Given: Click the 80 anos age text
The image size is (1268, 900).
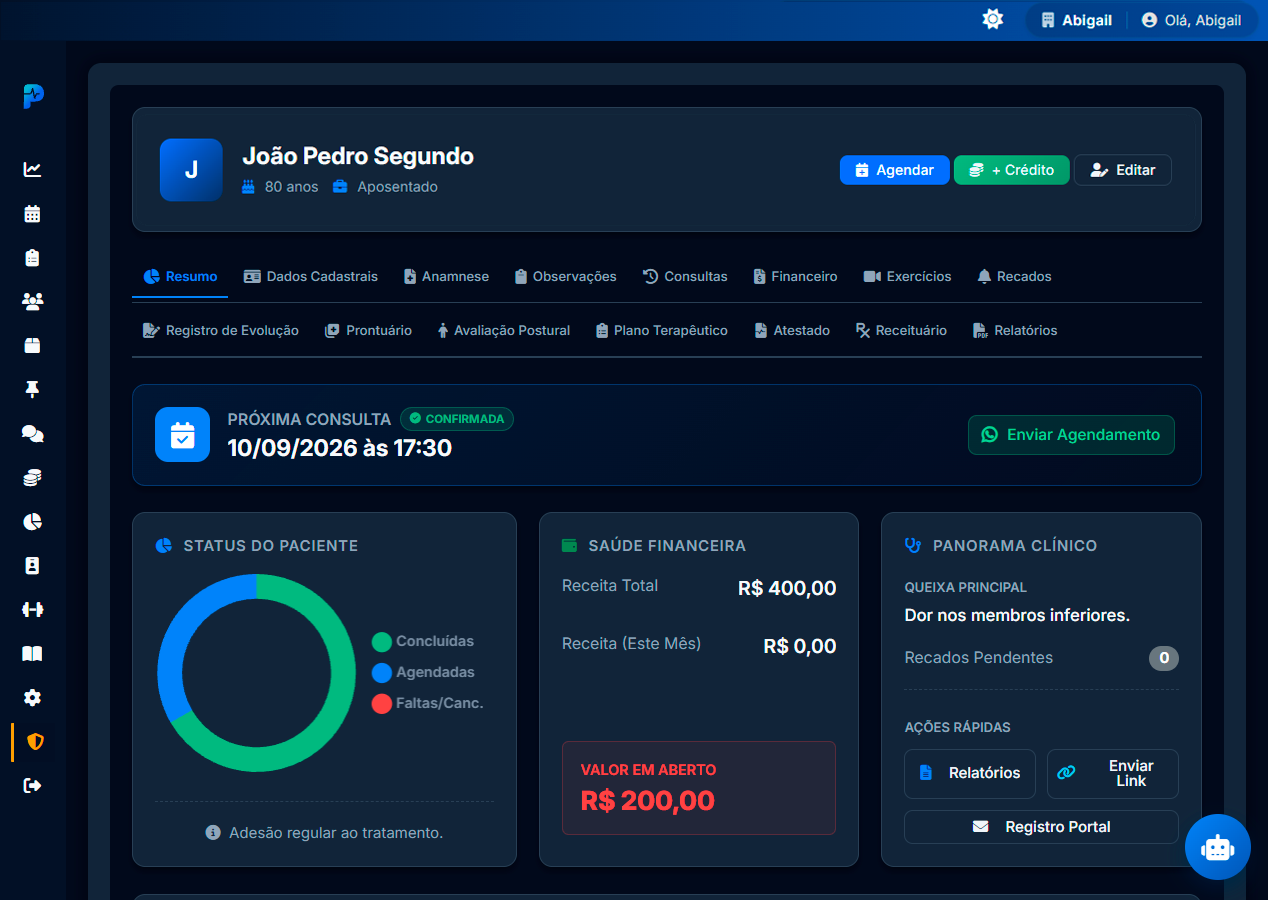Looking at the screenshot, I should pos(291,187).
